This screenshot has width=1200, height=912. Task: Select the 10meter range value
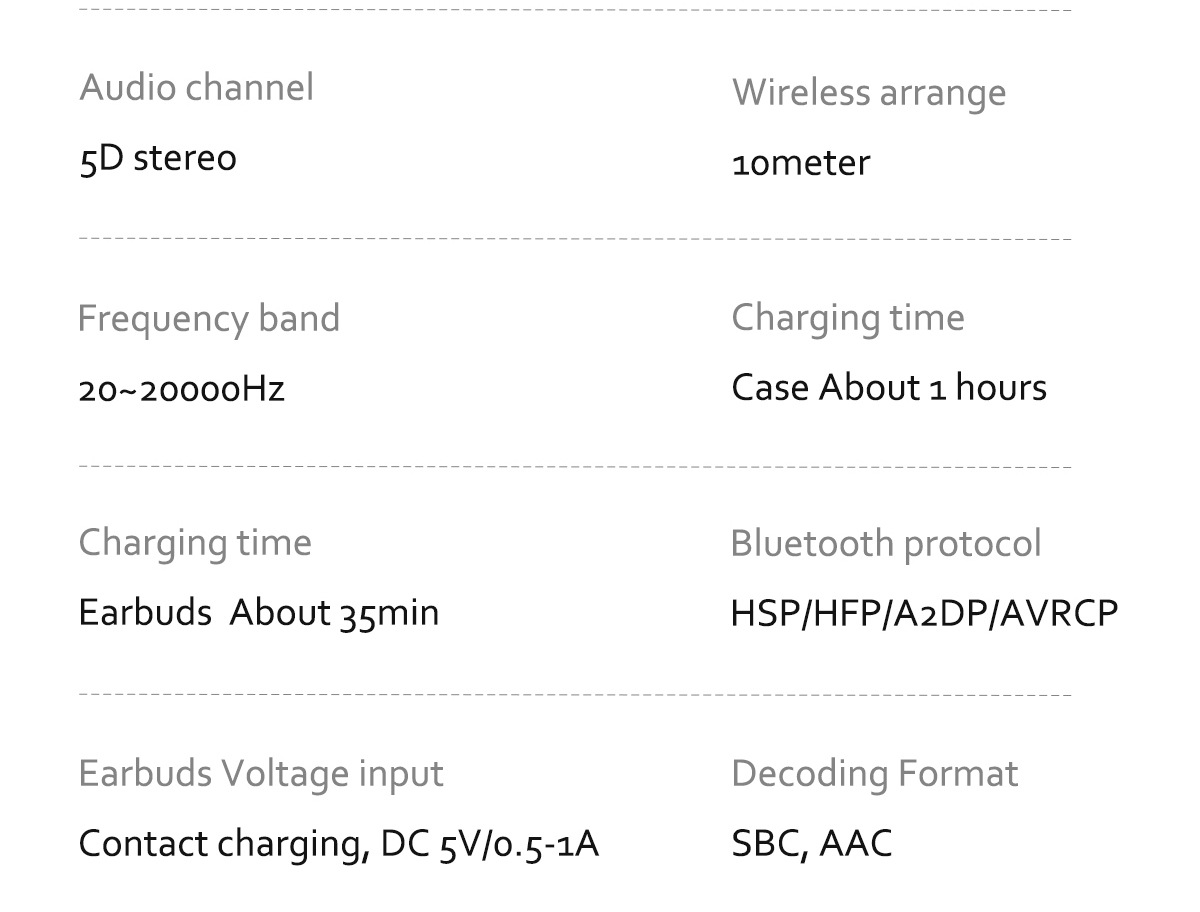pyautogui.click(x=801, y=163)
